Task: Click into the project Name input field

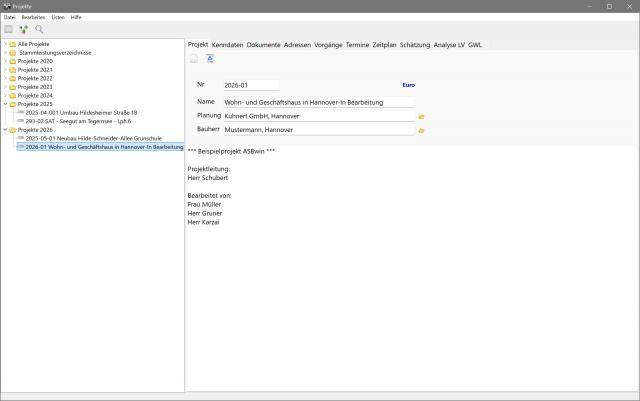Action: click(x=318, y=101)
